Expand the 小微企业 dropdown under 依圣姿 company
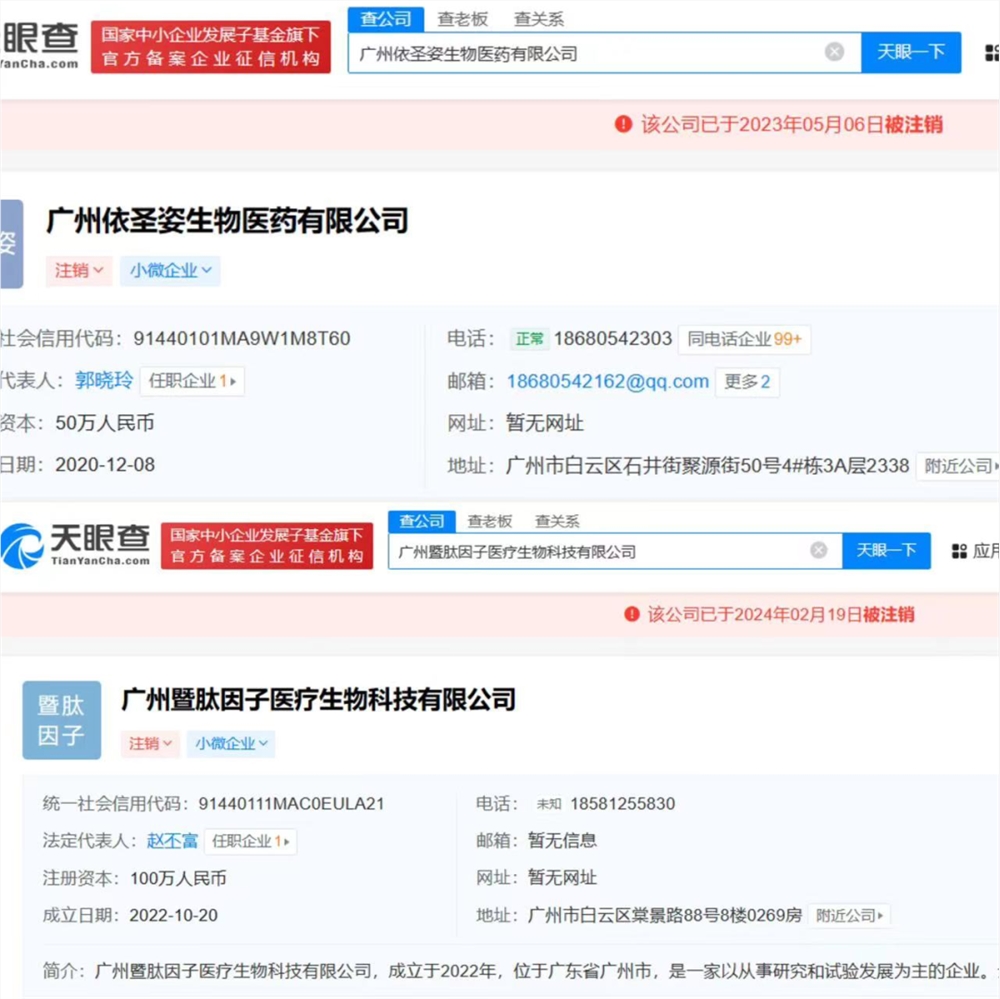The height and width of the screenshot is (999, 1000). coord(170,271)
